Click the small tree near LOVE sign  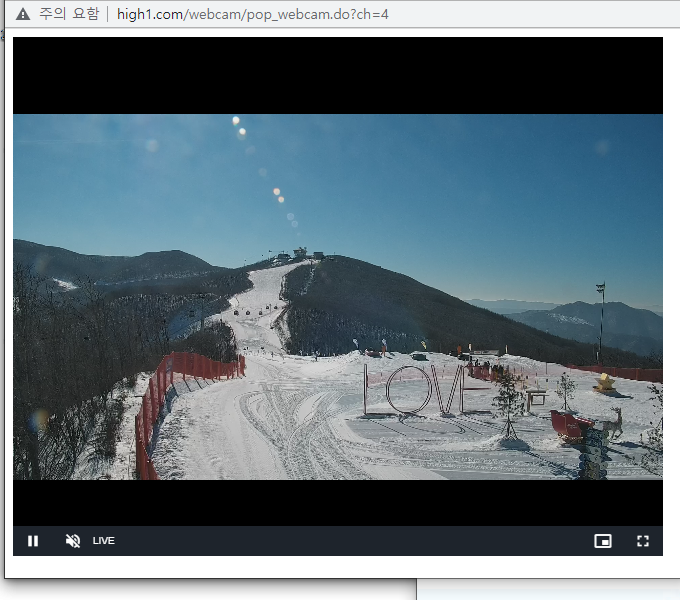(508, 400)
